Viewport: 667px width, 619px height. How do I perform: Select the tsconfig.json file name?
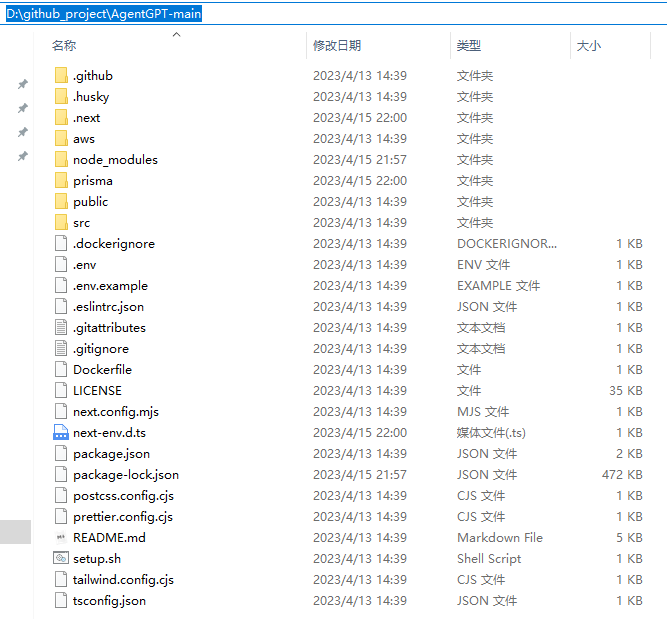coord(109,601)
